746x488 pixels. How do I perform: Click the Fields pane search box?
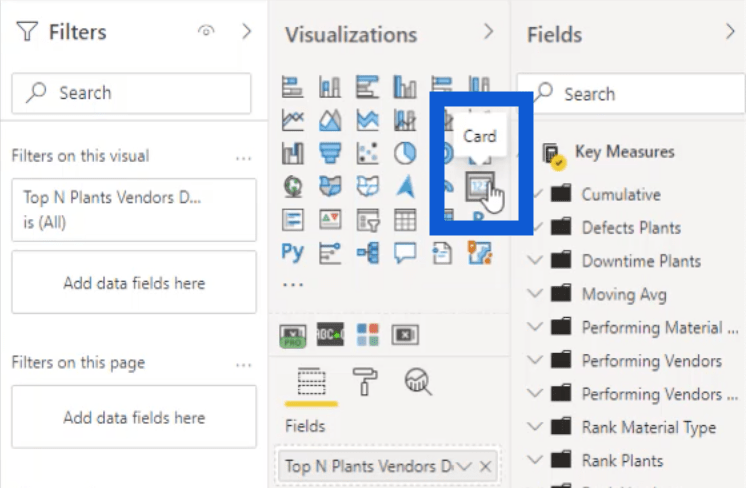(x=631, y=93)
